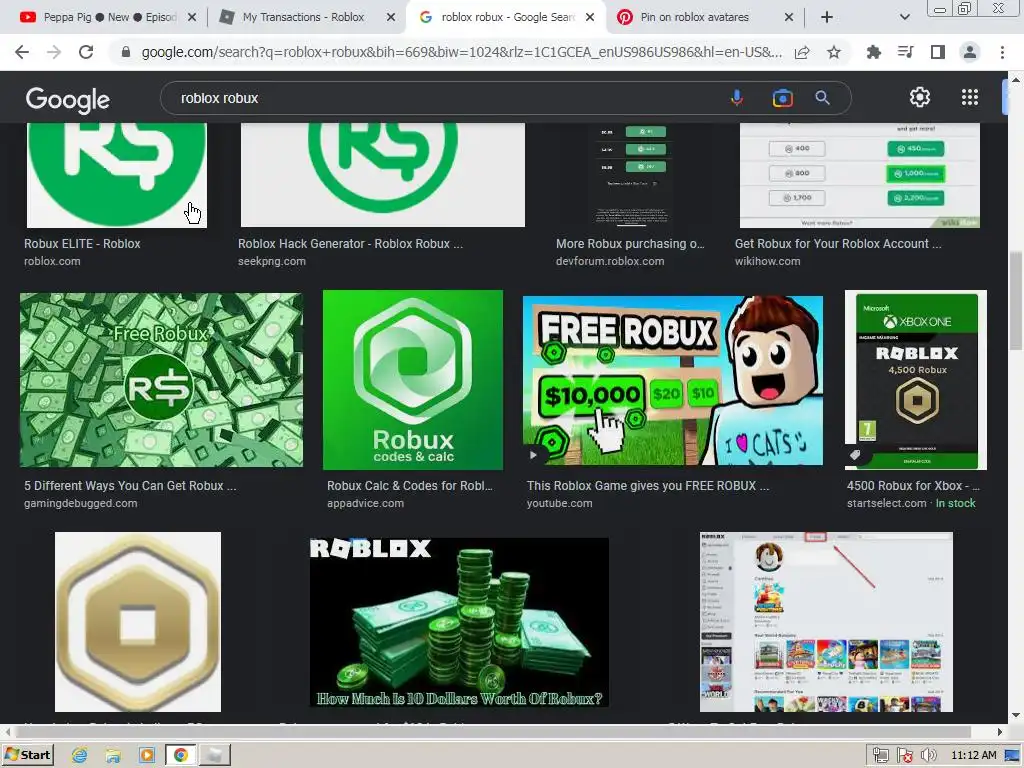Open Robux Calc & Codes for Robl... link
1024x768 pixels.
click(x=409, y=486)
